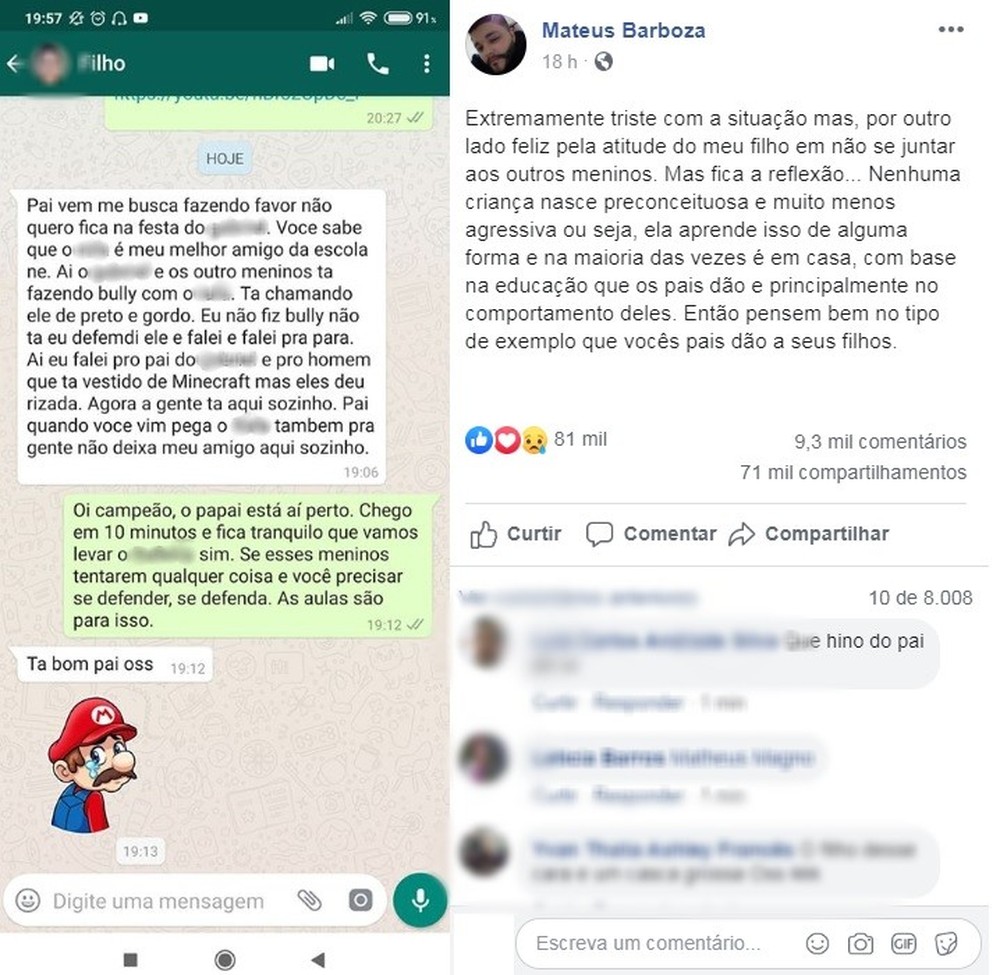
Task: Click the Comentar button
Action: [651, 534]
